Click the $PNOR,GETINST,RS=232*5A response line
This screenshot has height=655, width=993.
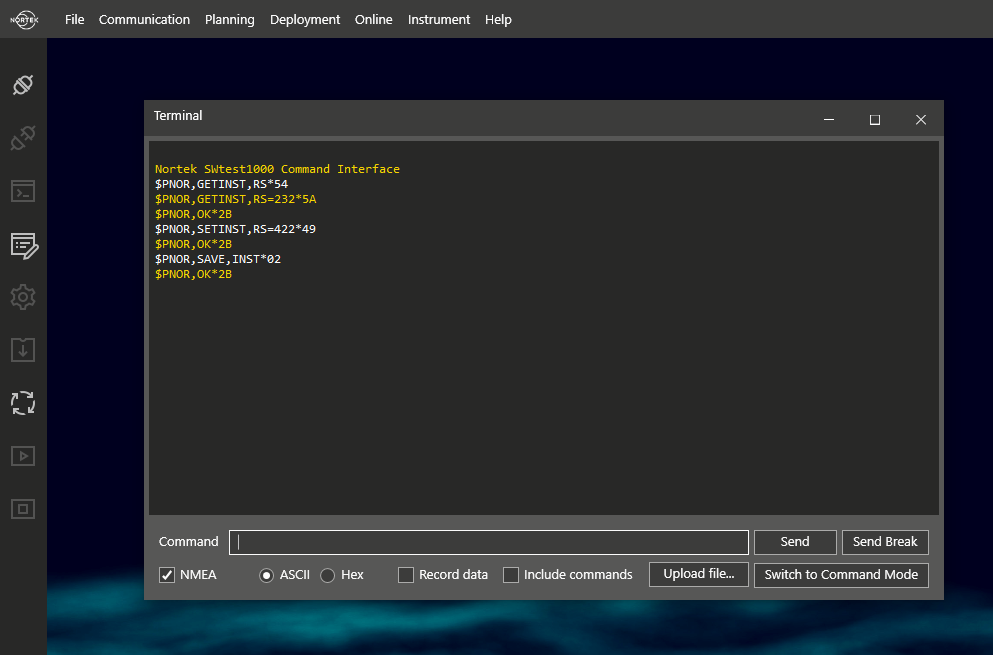236,199
